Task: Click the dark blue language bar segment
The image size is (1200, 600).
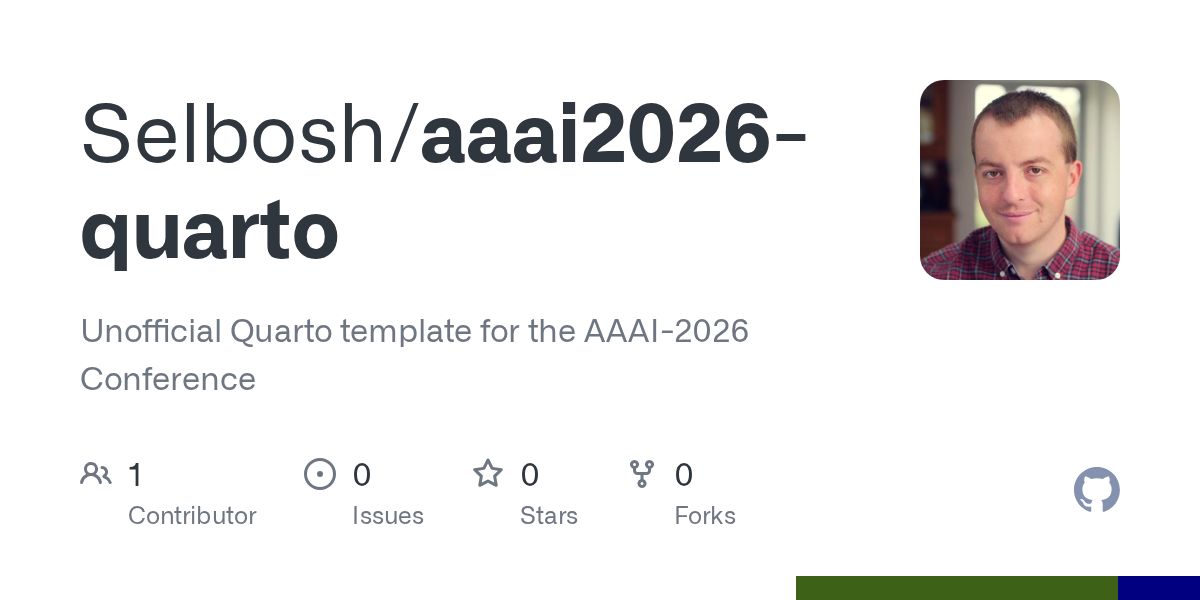Action: [x=1158, y=588]
